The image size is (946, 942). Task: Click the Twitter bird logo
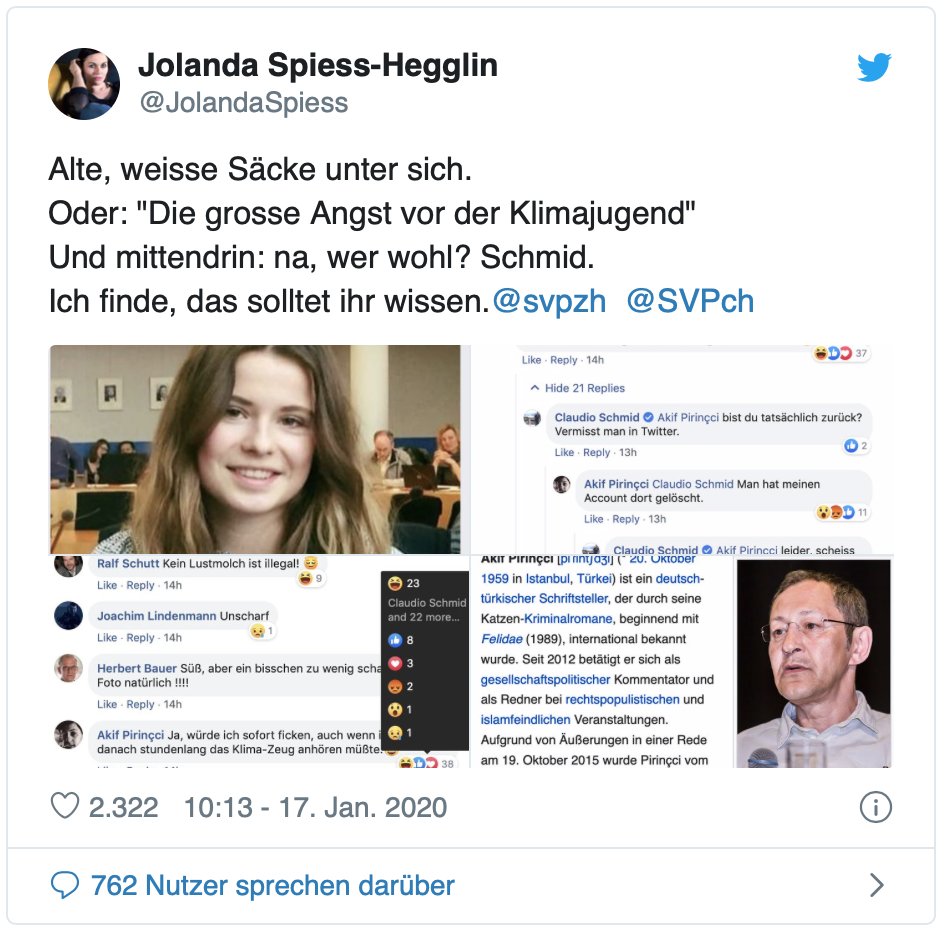tap(874, 67)
